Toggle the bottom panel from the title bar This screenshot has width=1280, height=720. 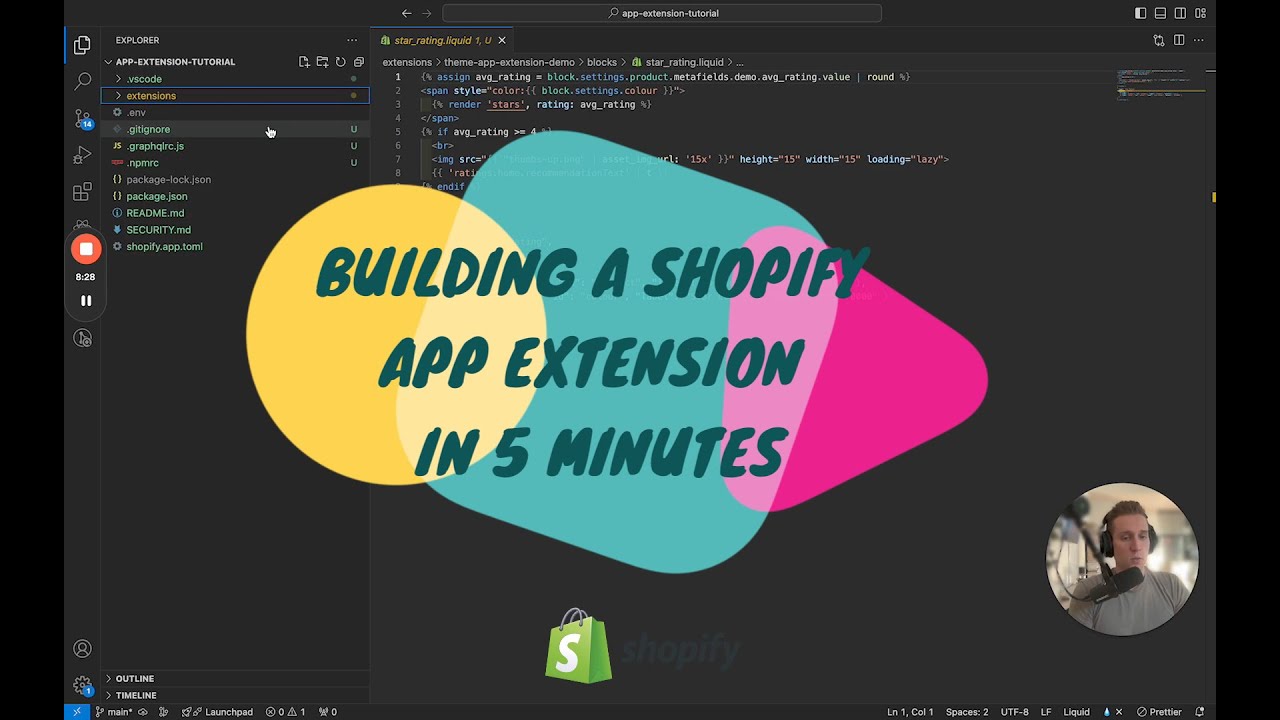pyautogui.click(x=1160, y=13)
